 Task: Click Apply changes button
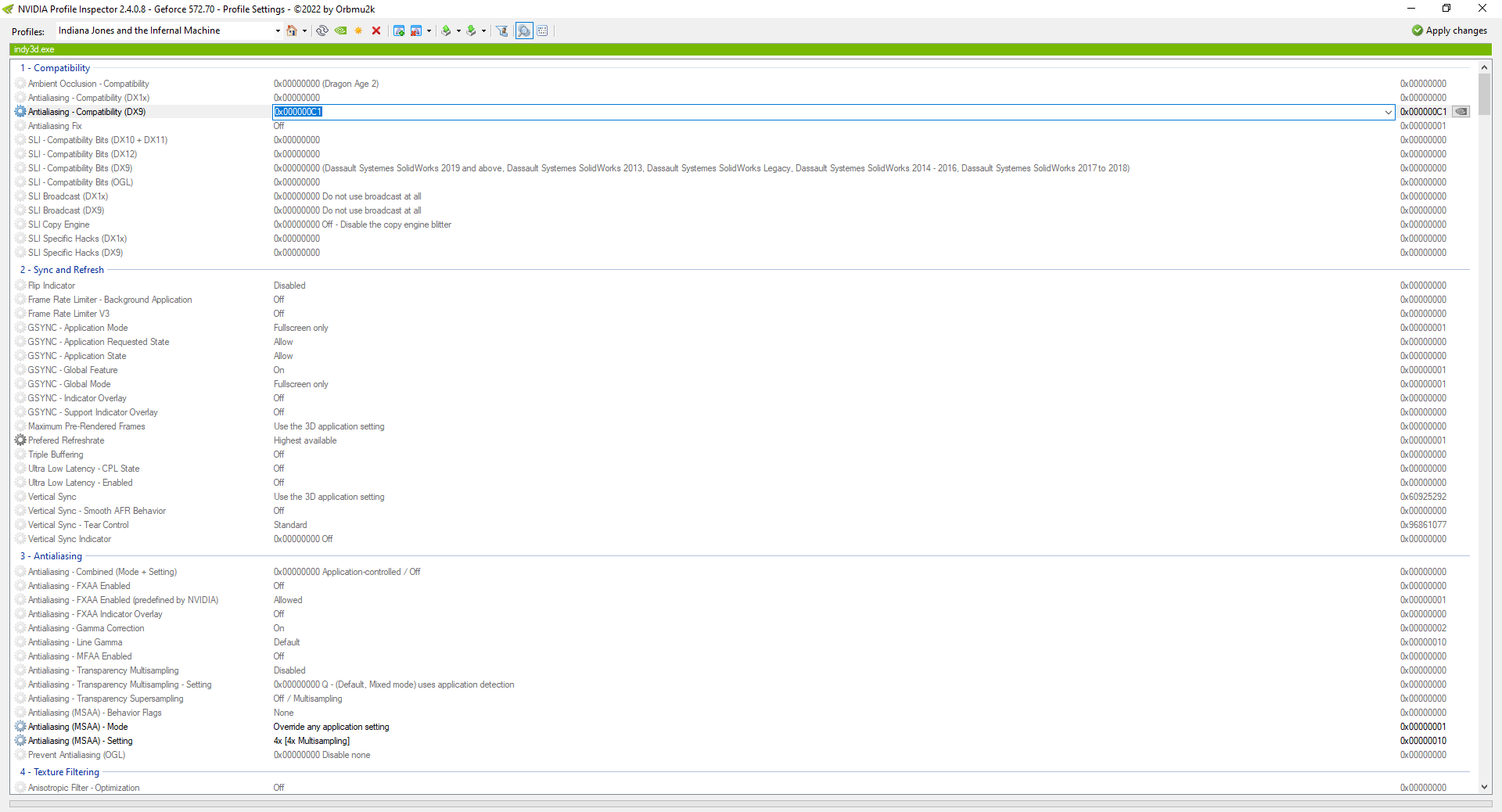coord(1450,31)
